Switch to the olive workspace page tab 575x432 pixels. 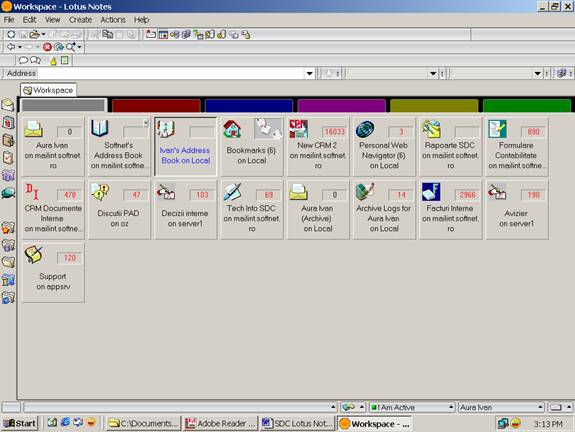click(434, 106)
